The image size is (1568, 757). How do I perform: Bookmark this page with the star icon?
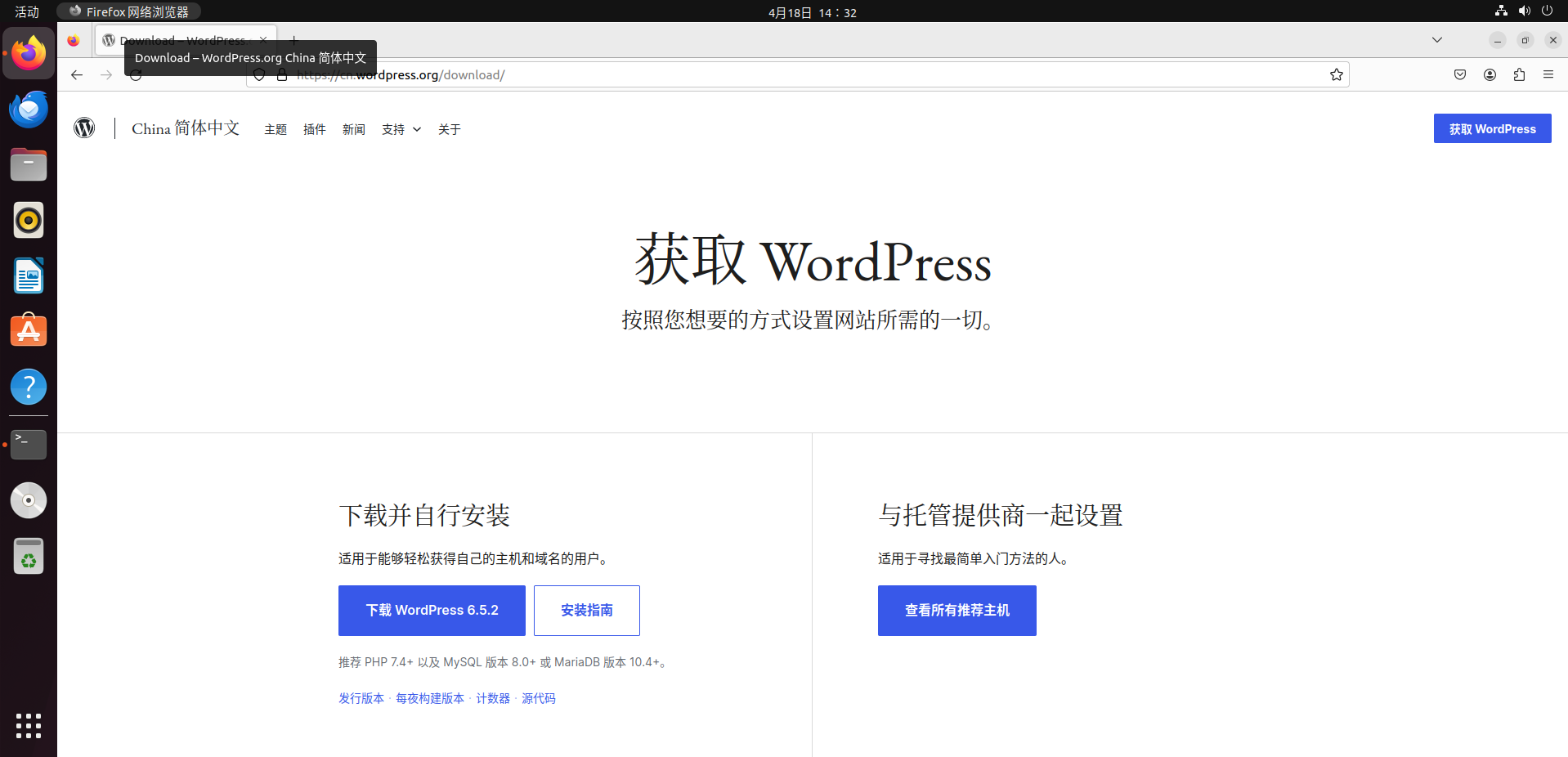[1337, 75]
